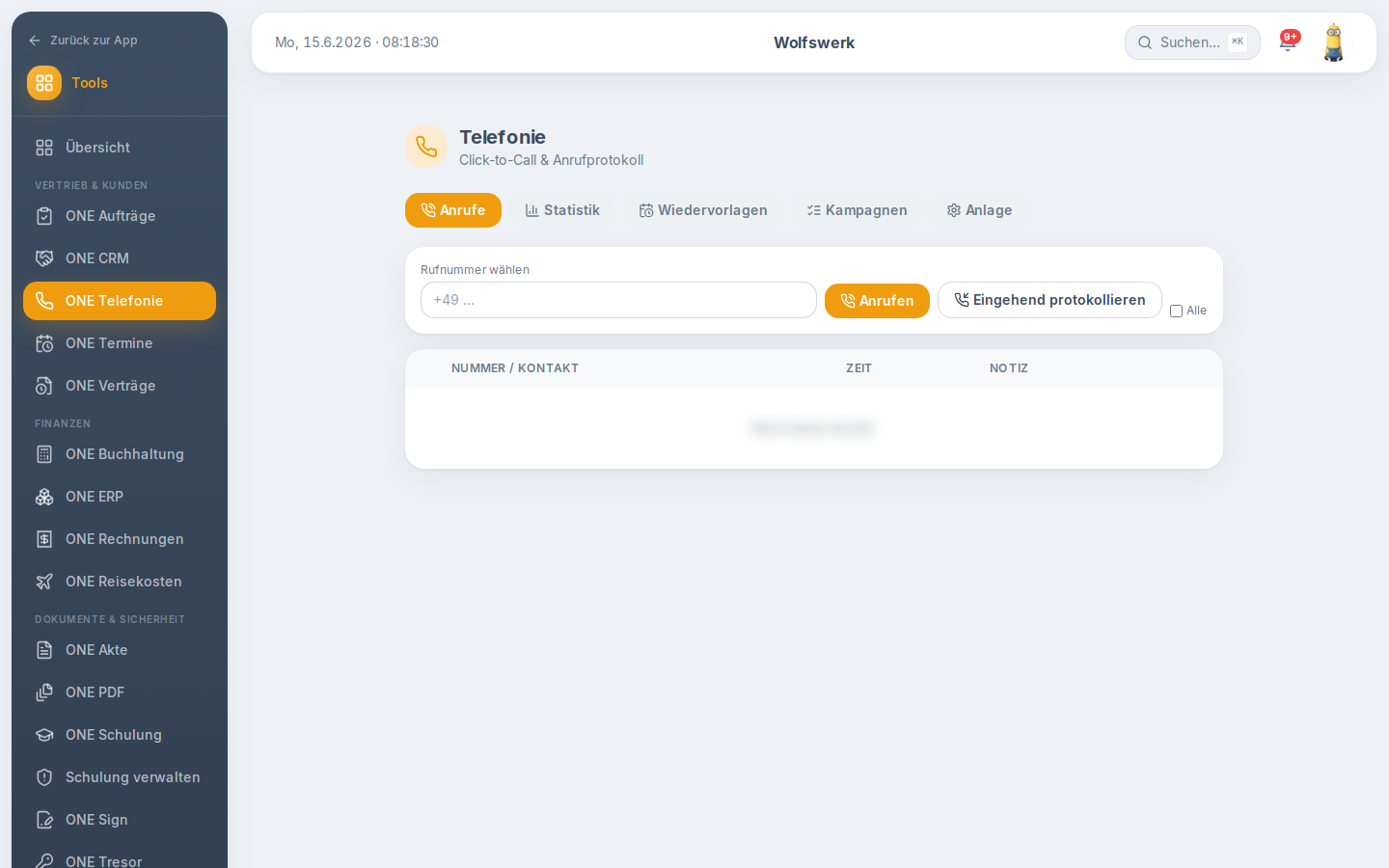Click the date and time display
The height and width of the screenshot is (868, 1389).
(x=357, y=42)
